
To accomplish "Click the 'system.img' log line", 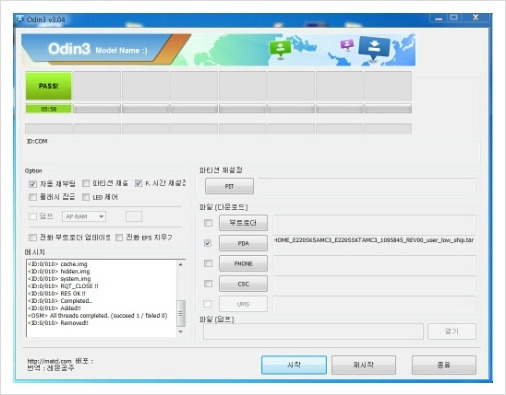I will 59,279.
